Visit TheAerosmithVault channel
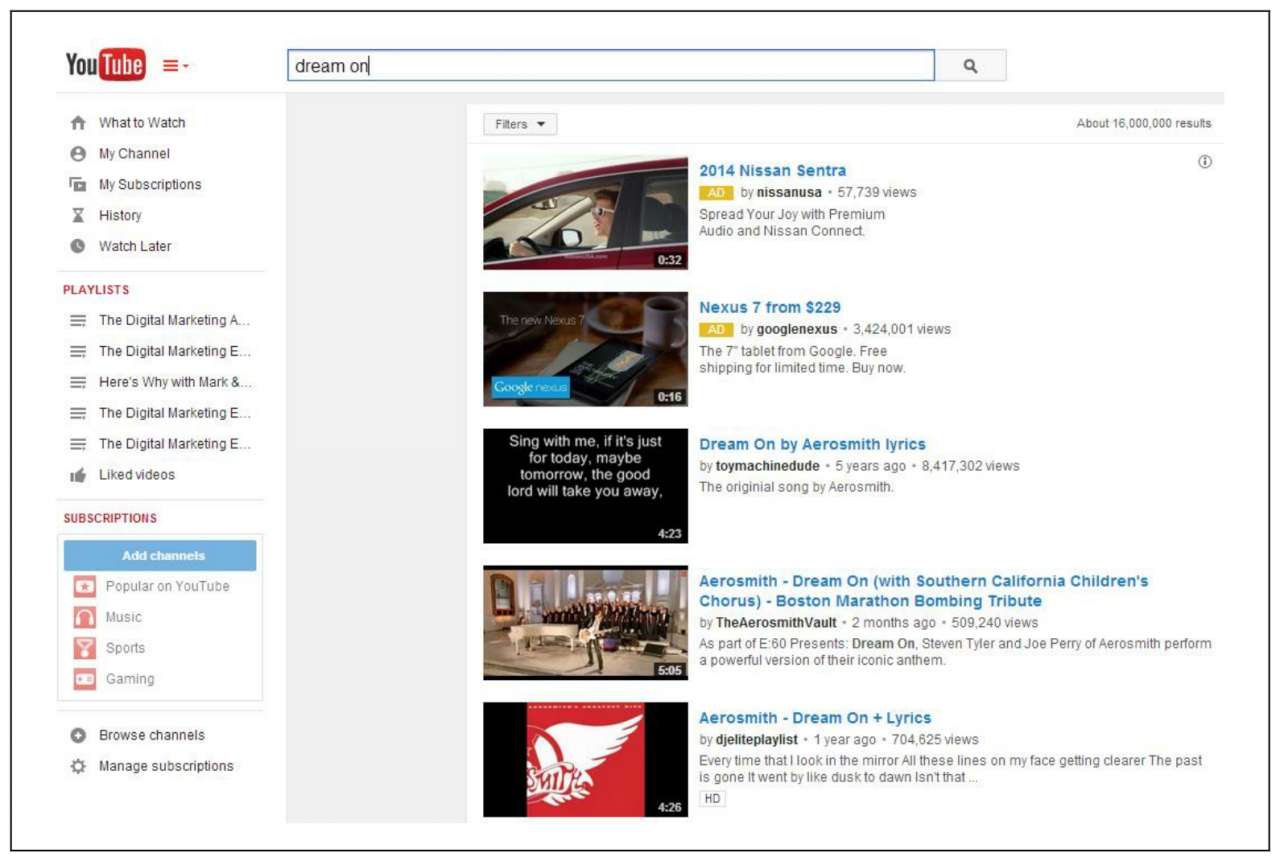 [x=776, y=622]
